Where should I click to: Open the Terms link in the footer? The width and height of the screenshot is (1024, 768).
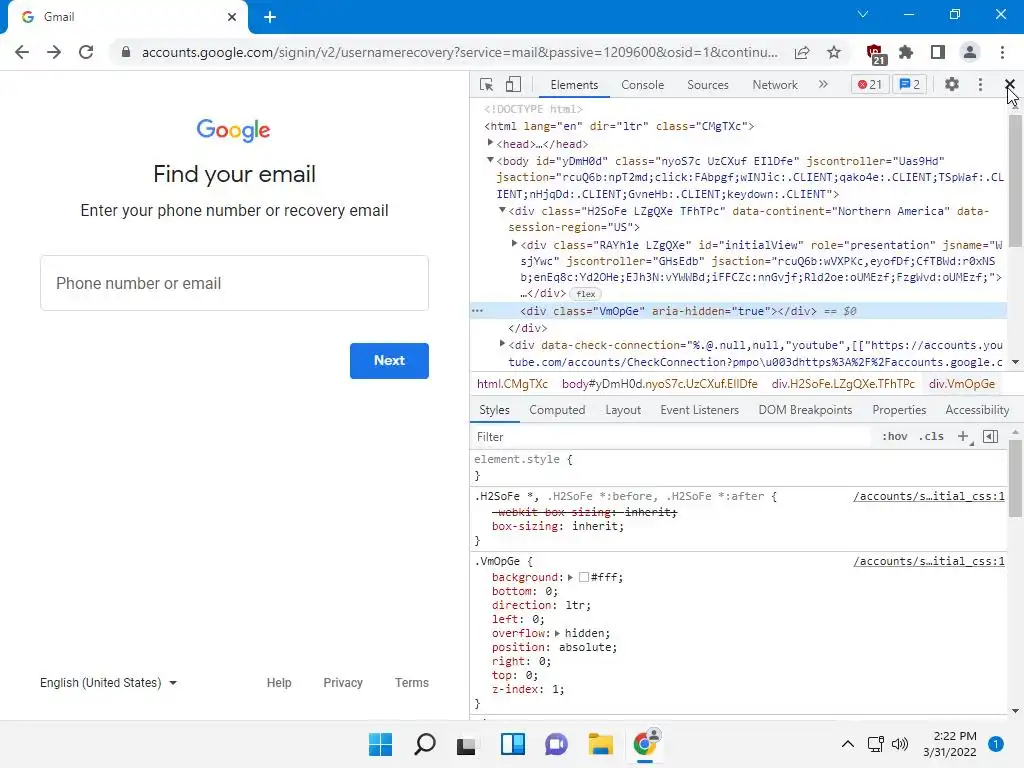pos(411,682)
